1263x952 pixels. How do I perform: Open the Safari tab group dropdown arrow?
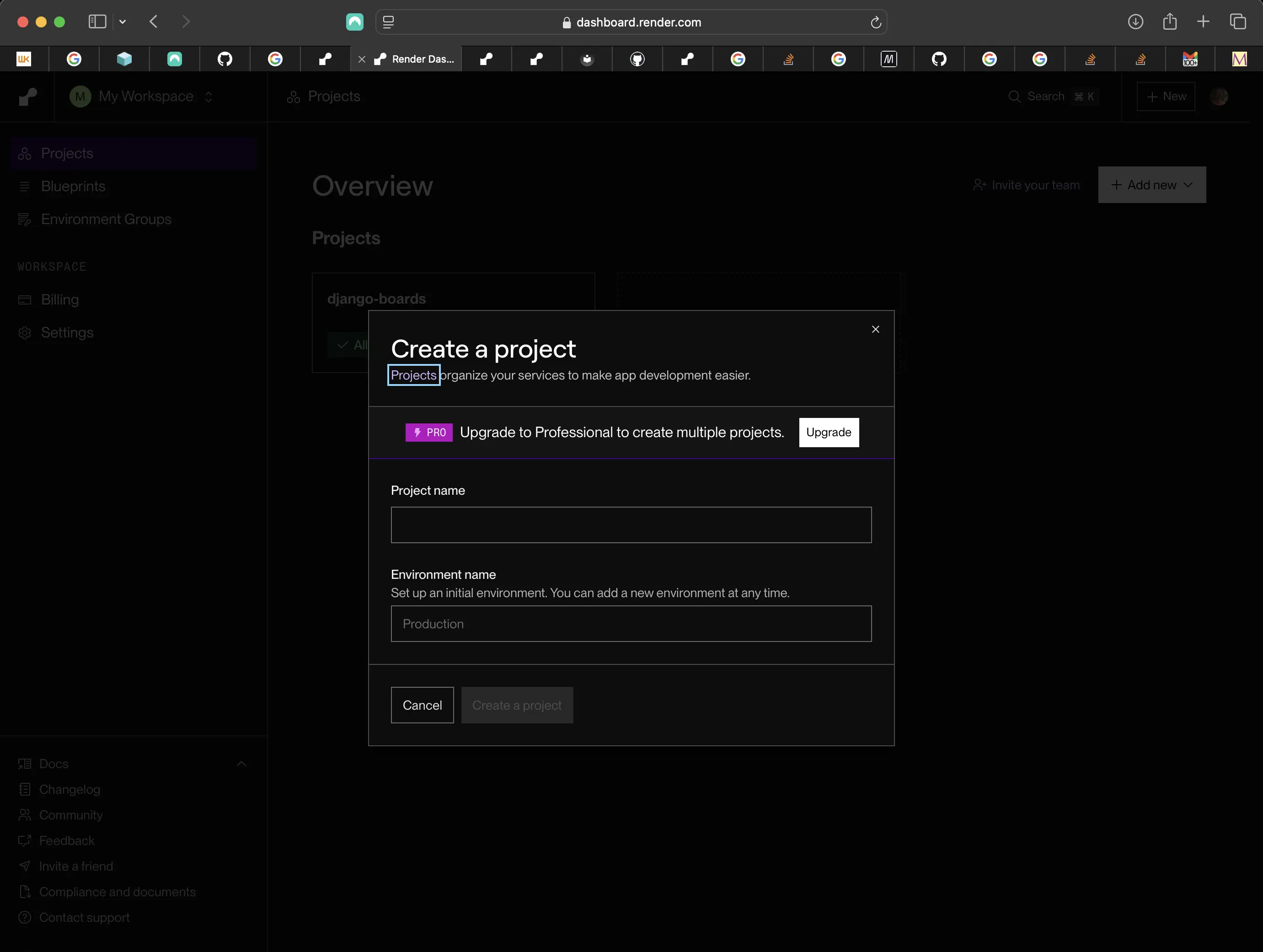coord(122,21)
